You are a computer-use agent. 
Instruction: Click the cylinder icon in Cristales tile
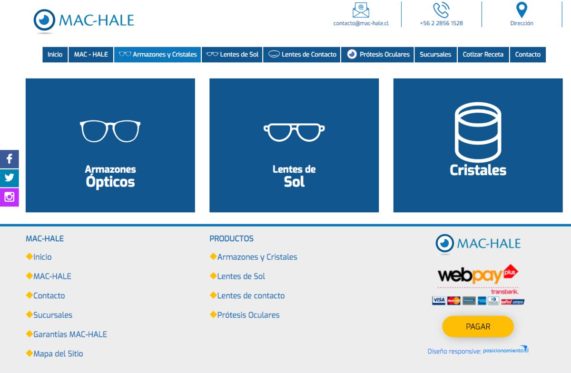pyautogui.click(x=478, y=132)
